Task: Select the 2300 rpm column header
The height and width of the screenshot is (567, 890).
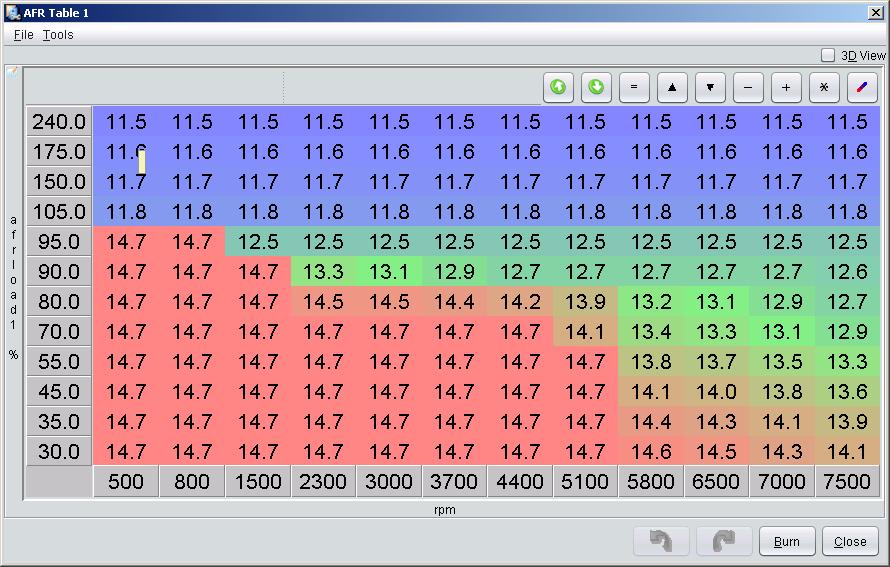Action: [x=324, y=481]
